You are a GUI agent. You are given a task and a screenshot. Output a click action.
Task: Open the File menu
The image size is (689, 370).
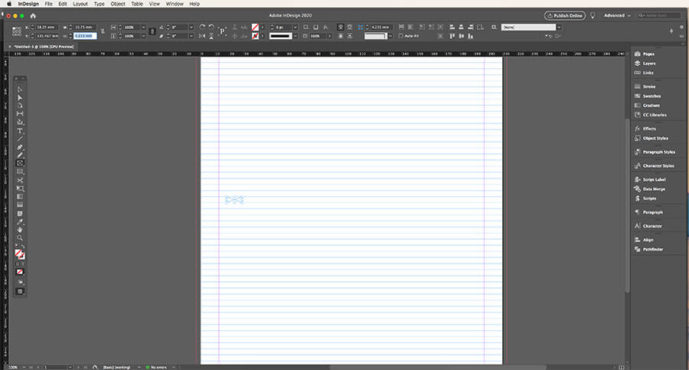tap(48, 4)
